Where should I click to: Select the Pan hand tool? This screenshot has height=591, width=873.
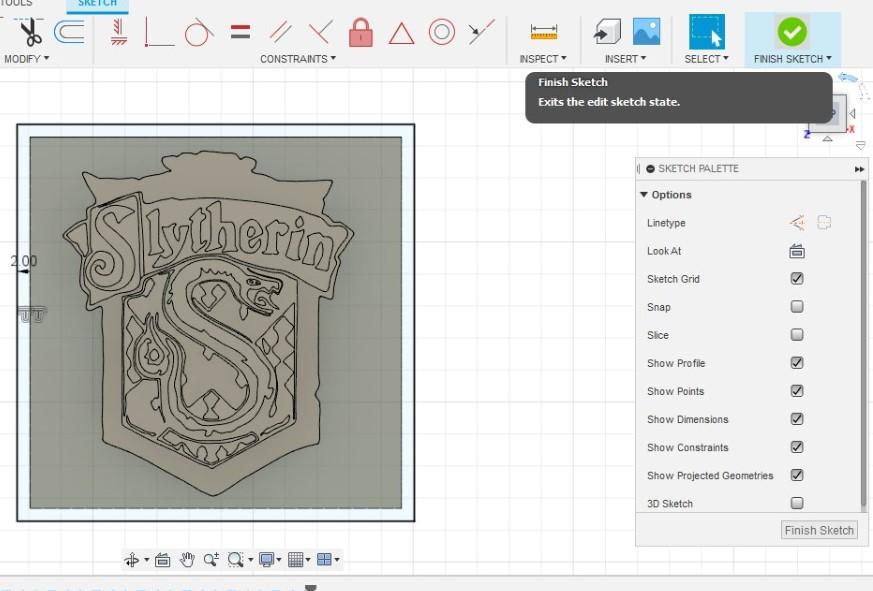pos(187,559)
